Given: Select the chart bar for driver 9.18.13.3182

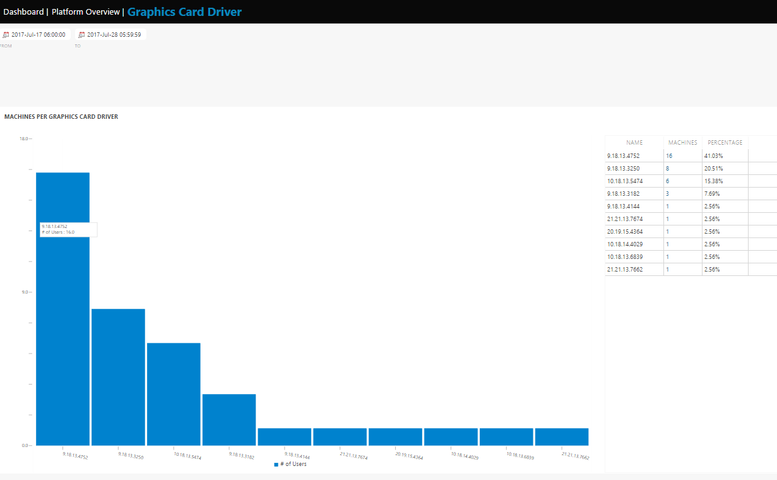Looking at the screenshot, I should click(x=229, y=420).
